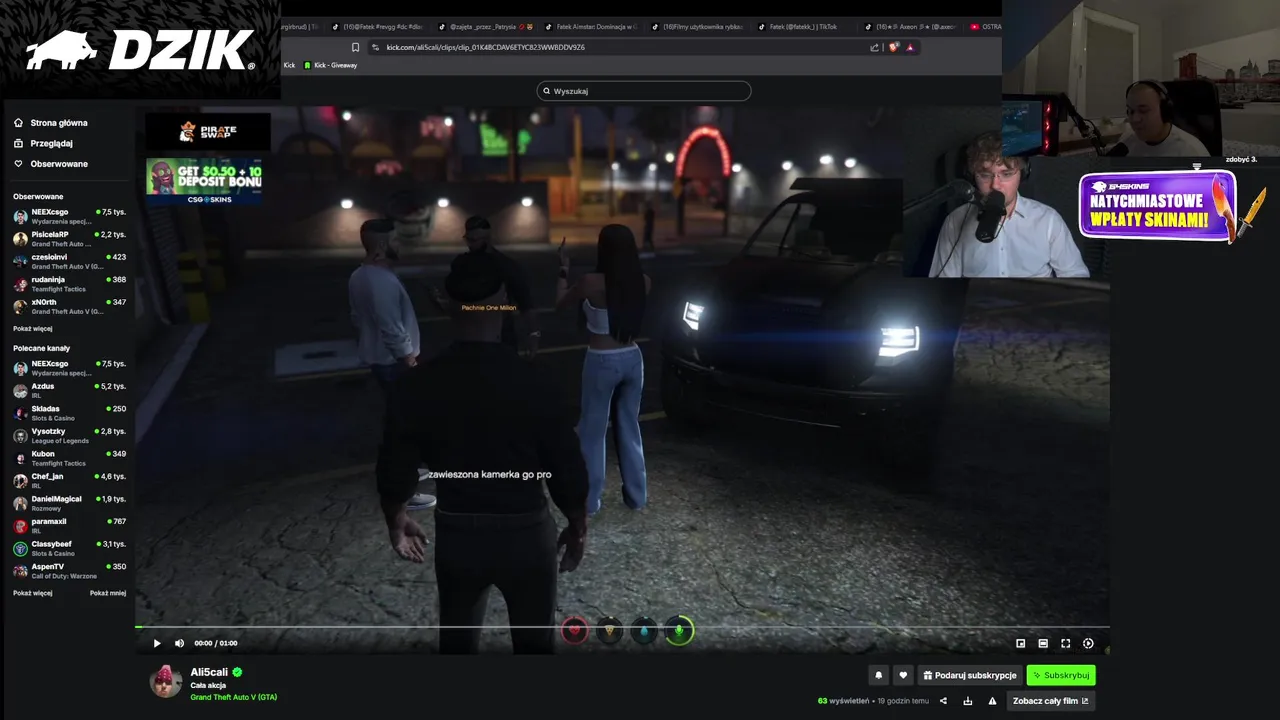Screen dimensions: 1280x720
Task: Open czesioinvi channel in sidebar
Action: 69,261
